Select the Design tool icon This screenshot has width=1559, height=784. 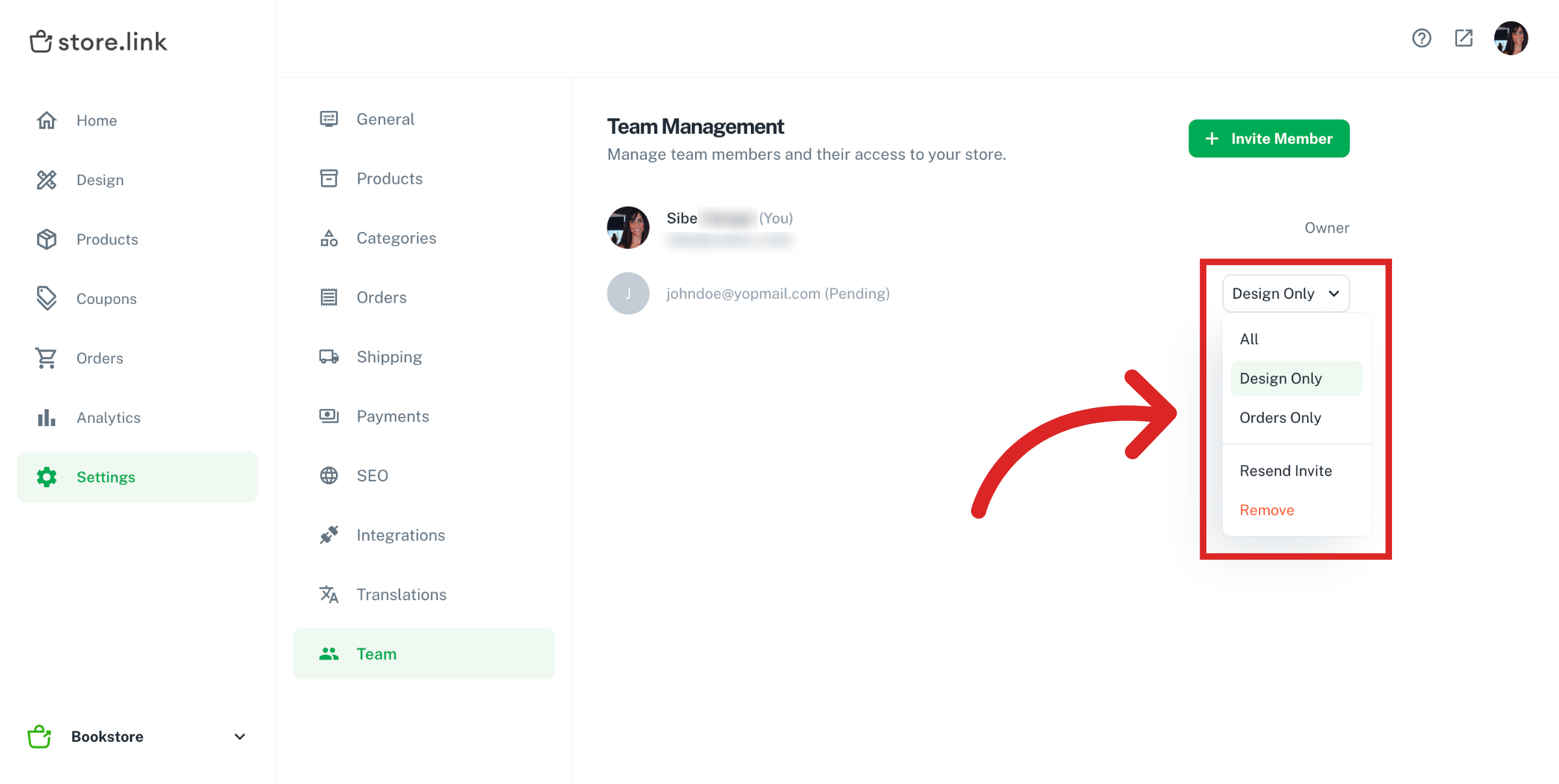tap(46, 179)
